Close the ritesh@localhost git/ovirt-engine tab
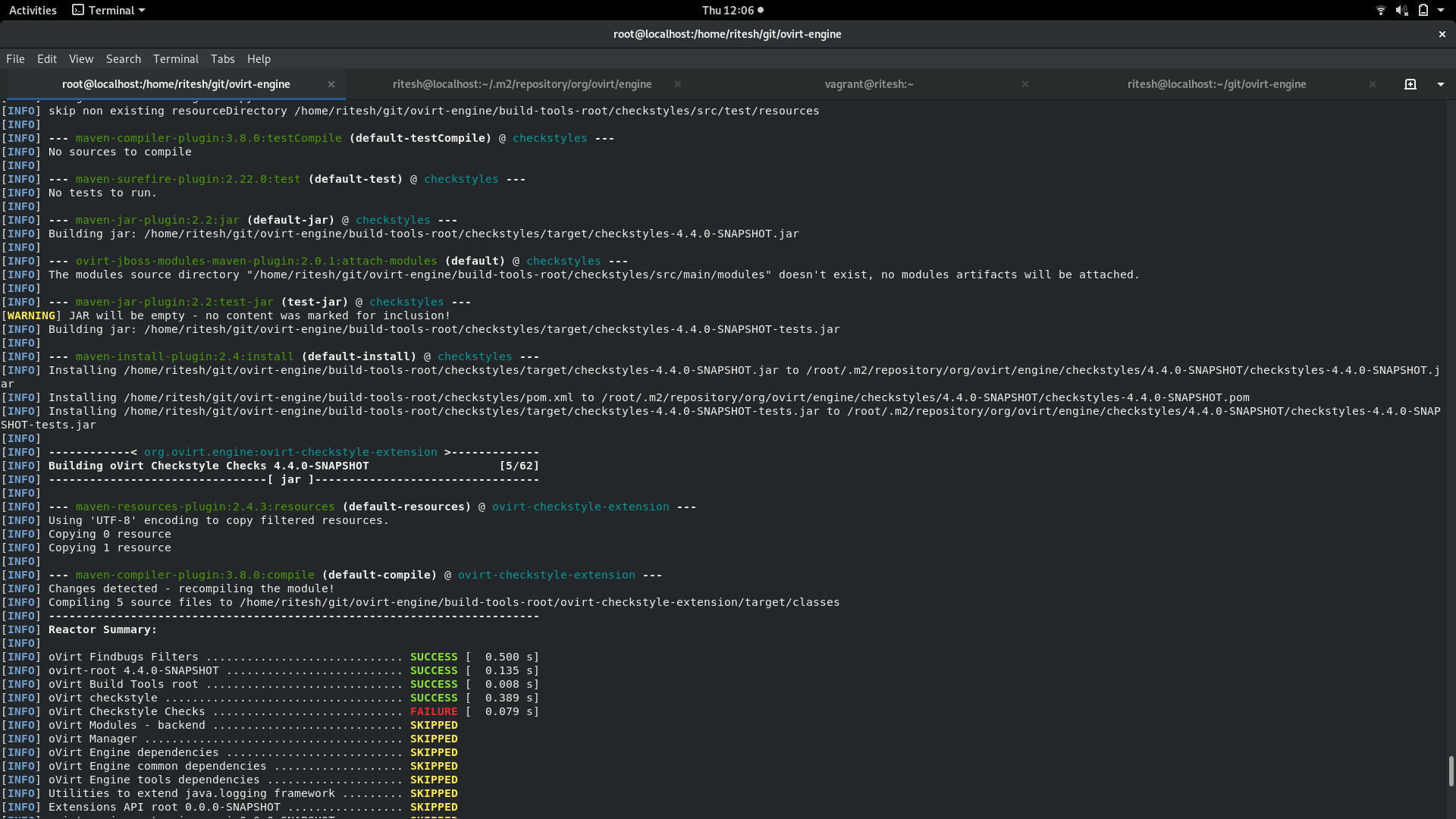 pos(1373,84)
